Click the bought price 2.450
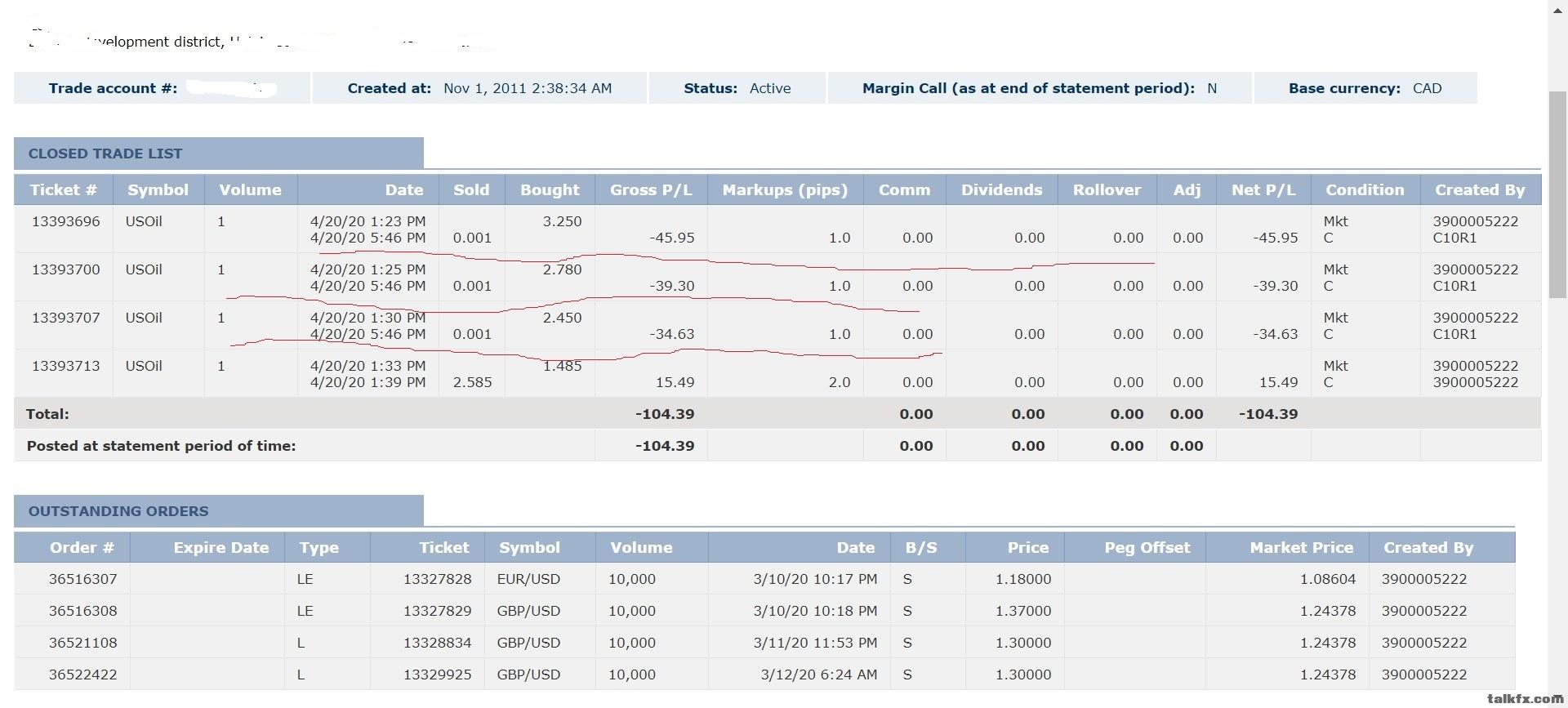The image size is (1568, 708). (x=562, y=318)
